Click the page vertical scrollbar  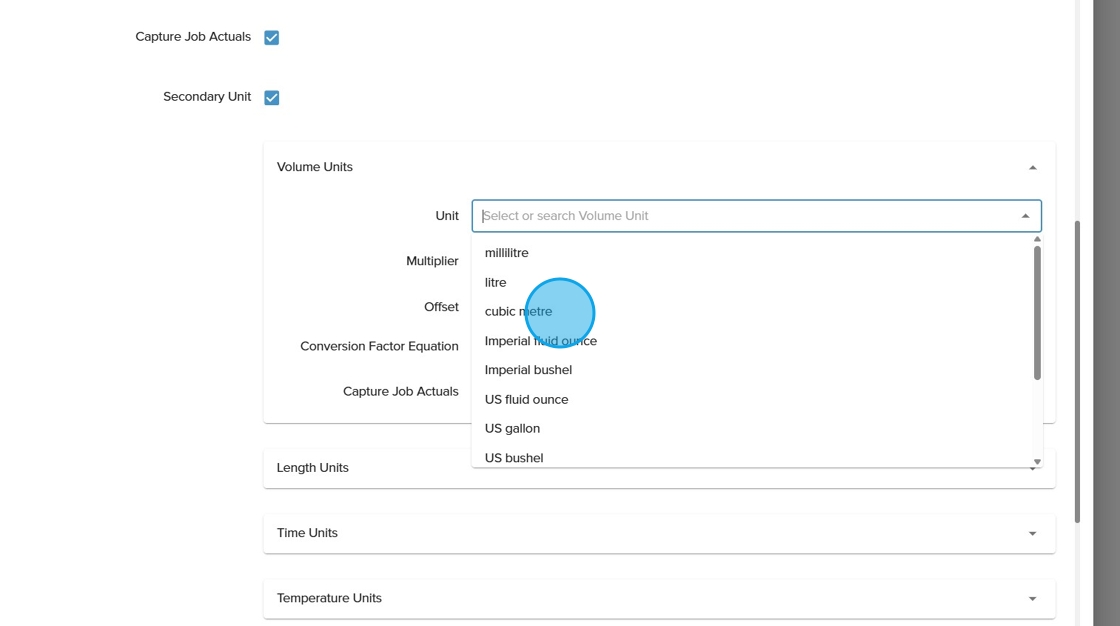(x=1077, y=370)
